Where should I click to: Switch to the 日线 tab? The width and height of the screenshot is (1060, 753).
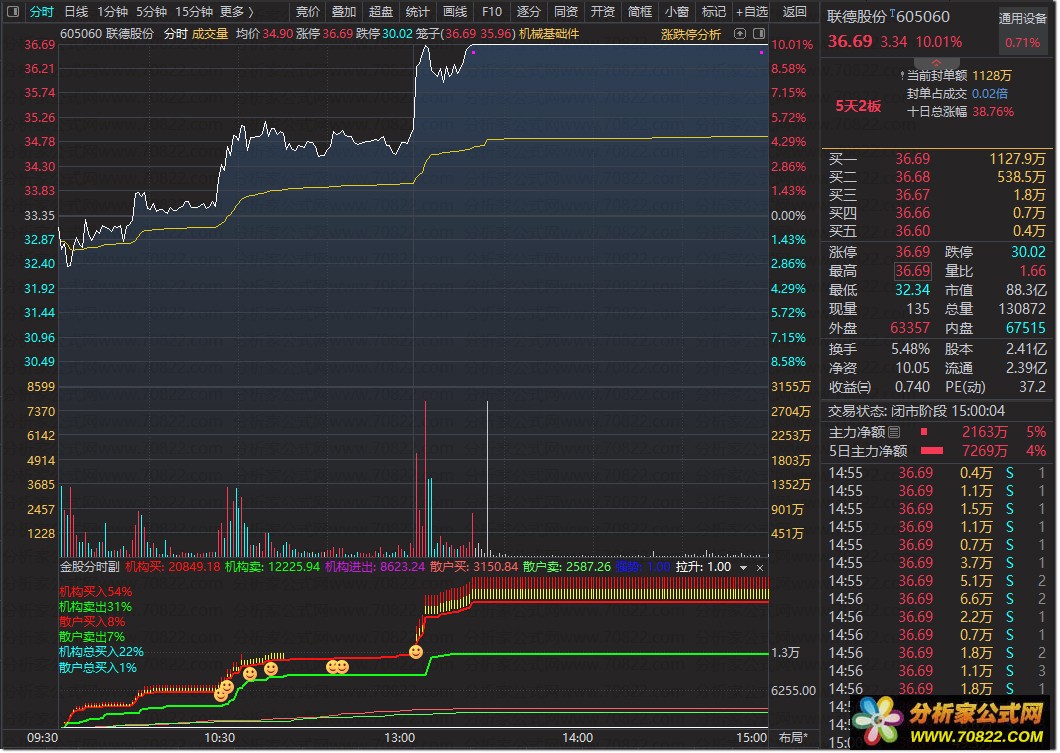tap(76, 11)
